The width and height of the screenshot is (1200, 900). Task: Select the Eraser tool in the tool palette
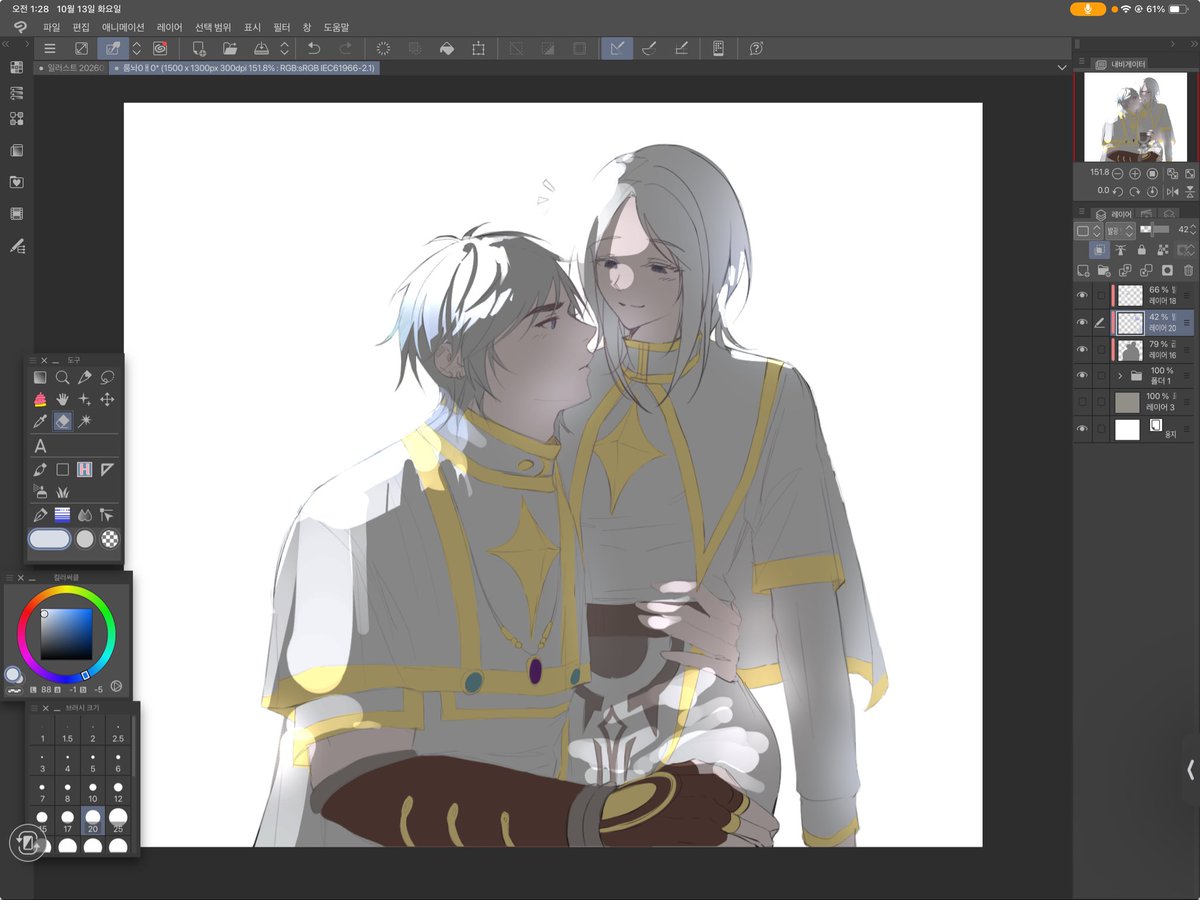point(62,421)
